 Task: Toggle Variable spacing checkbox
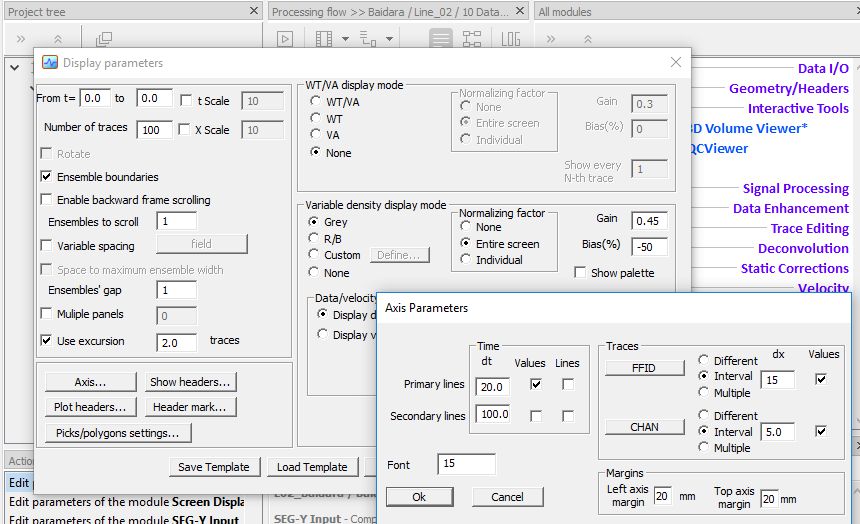[x=47, y=246]
